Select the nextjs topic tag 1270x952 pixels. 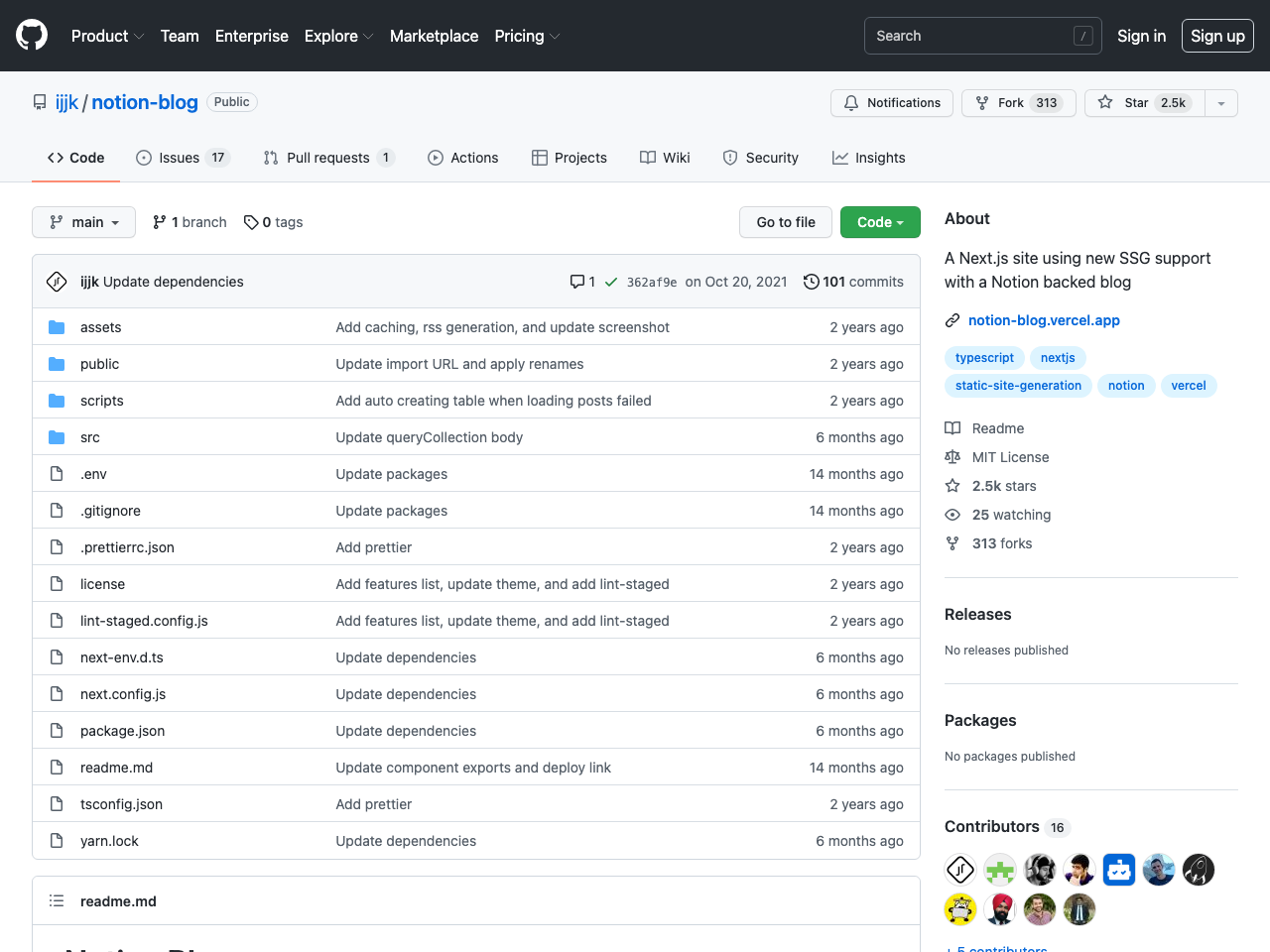[1057, 357]
